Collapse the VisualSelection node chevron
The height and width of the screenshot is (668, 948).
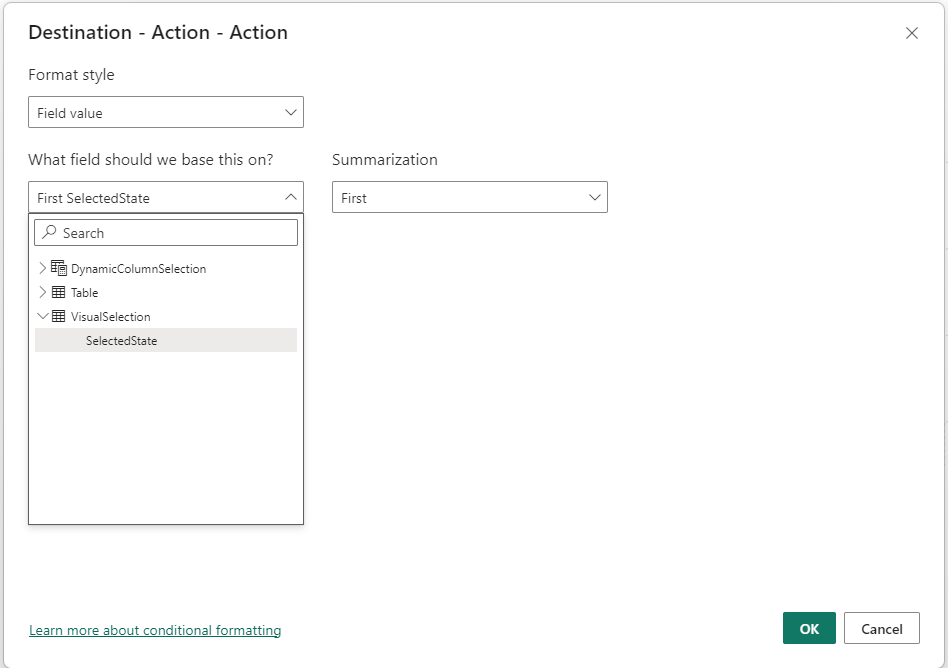pyautogui.click(x=42, y=316)
